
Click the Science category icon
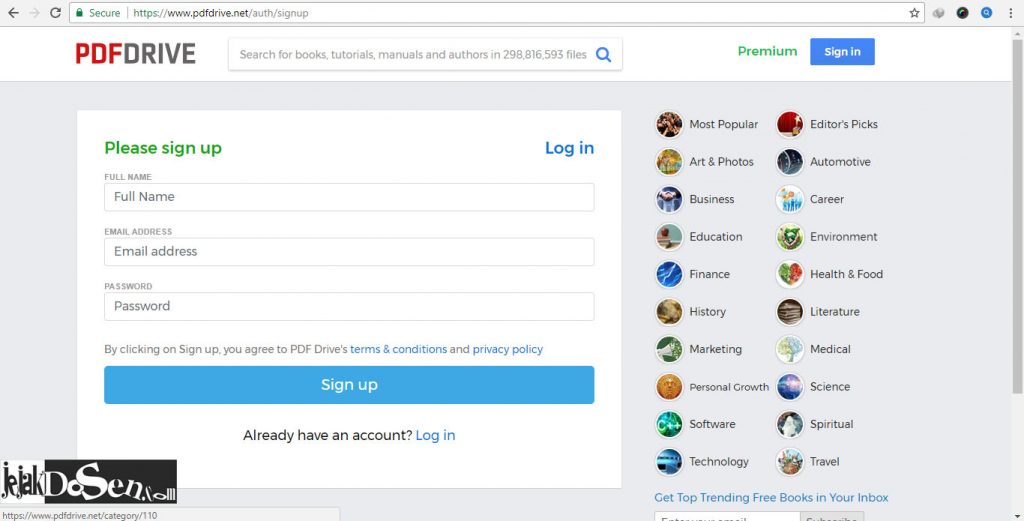[790, 387]
